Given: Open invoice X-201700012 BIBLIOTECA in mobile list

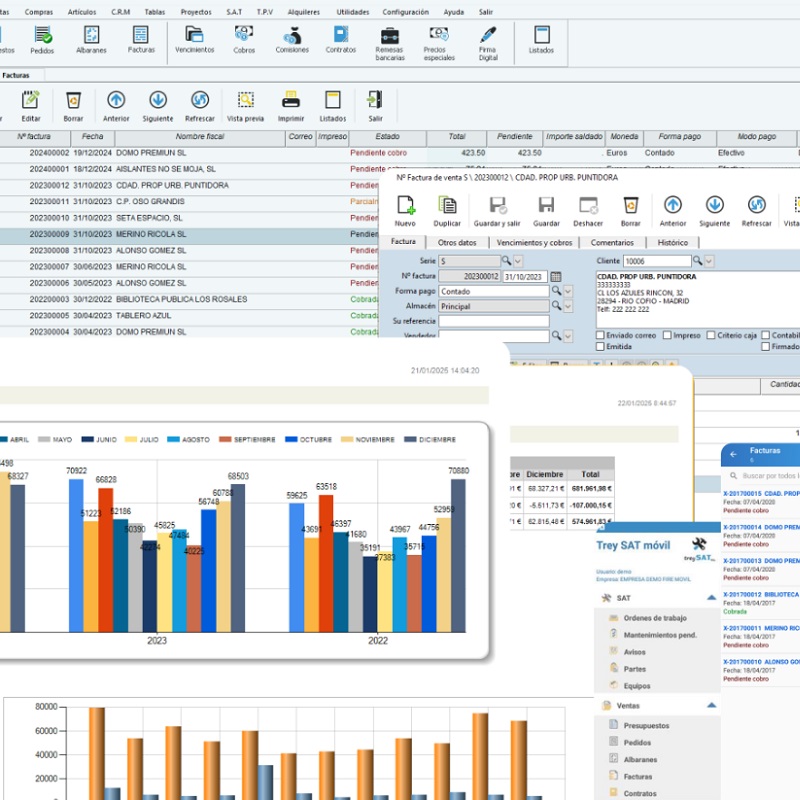Looking at the screenshot, I should 761,603.
